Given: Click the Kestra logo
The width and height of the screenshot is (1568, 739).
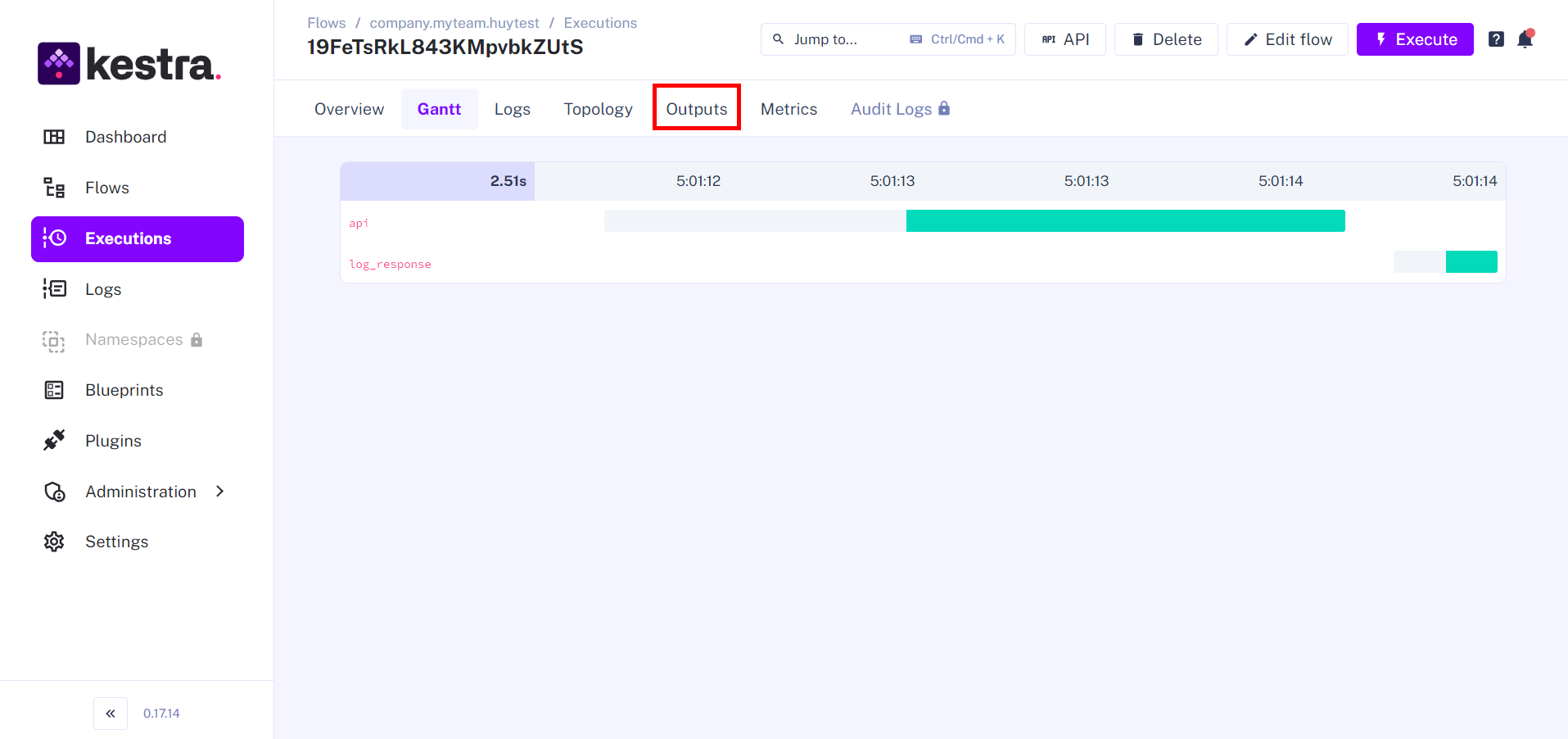Looking at the screenshot, I should pyautogui.click(x=129, y=64).
